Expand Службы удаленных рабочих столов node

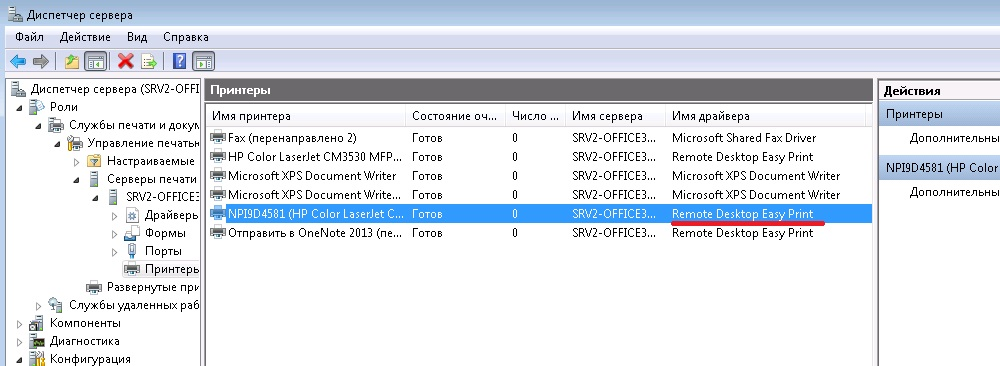tap(39, 306)
